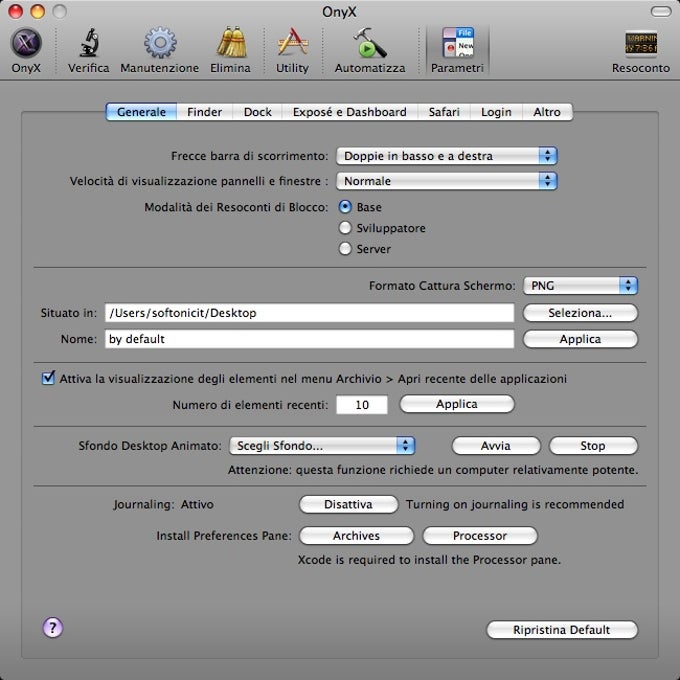Click the Nome text field
Viewport: 680px width, 680px height.
click(309, 339)
